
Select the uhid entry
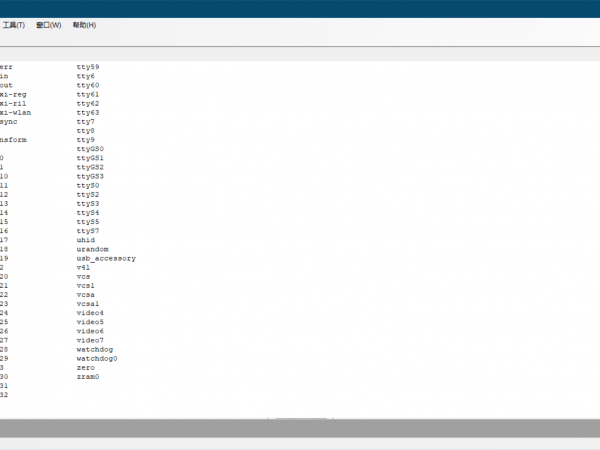coord(86,240)
